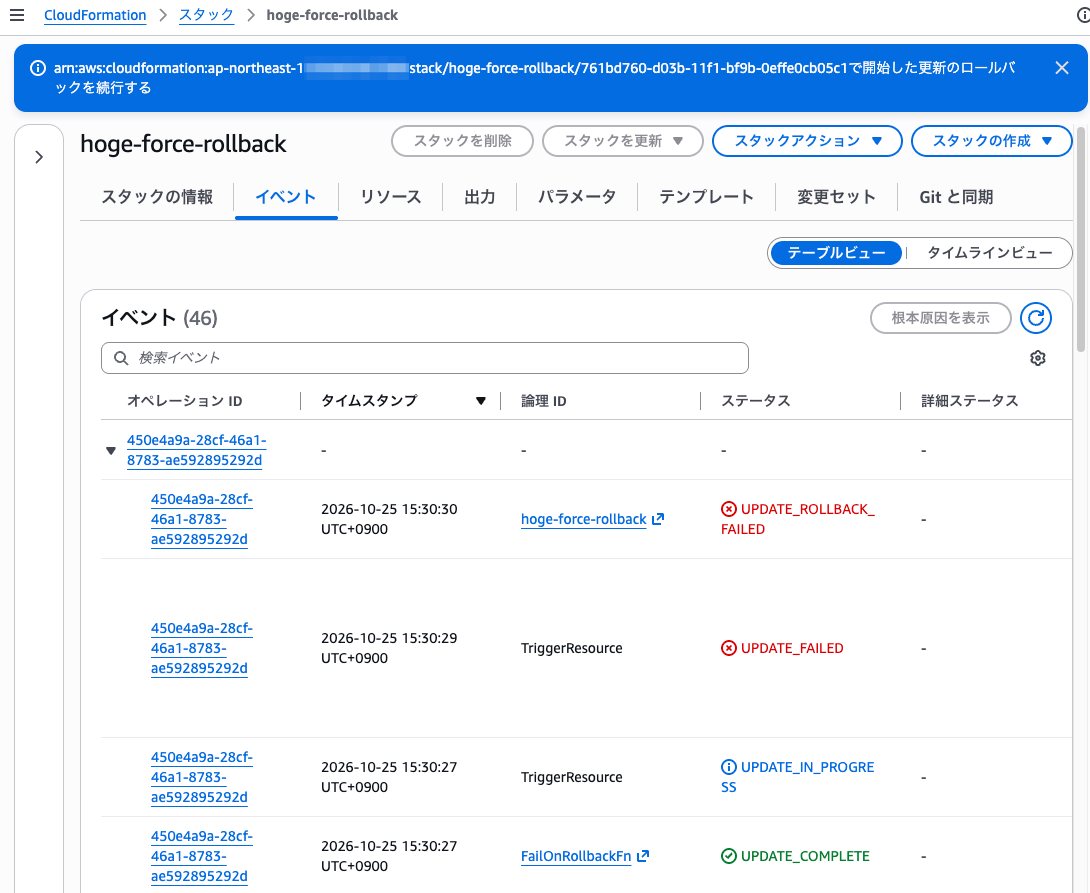
Task: Click the UPDATE_FAILED error status icon
Action: coord(729,648)
